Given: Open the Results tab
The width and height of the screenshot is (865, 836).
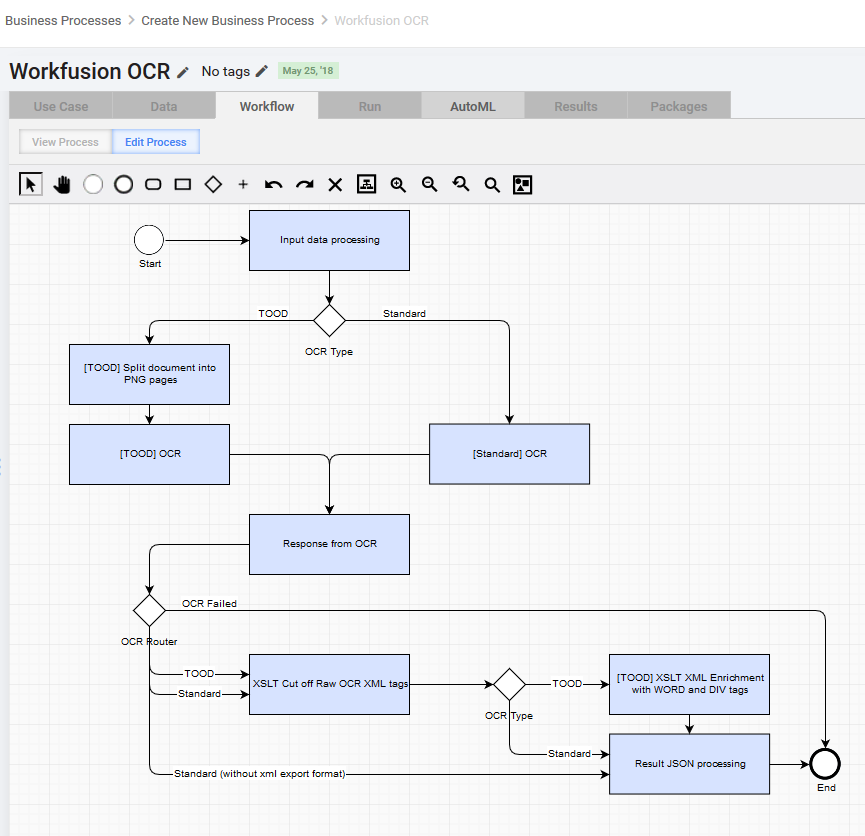Looking at the screenshot, I should (x=576, y=106).
